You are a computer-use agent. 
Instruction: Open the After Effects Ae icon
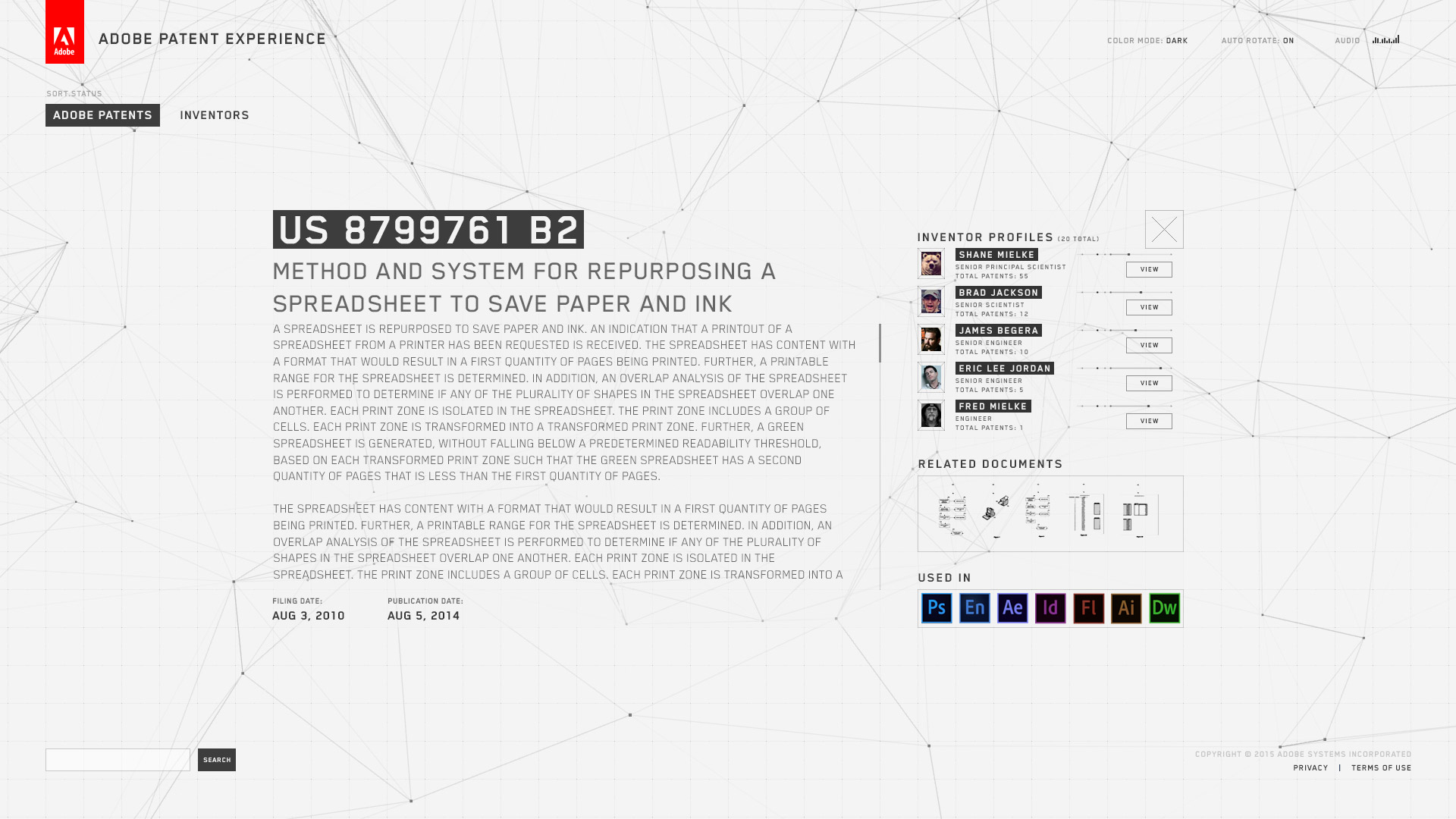[1012, 608]
